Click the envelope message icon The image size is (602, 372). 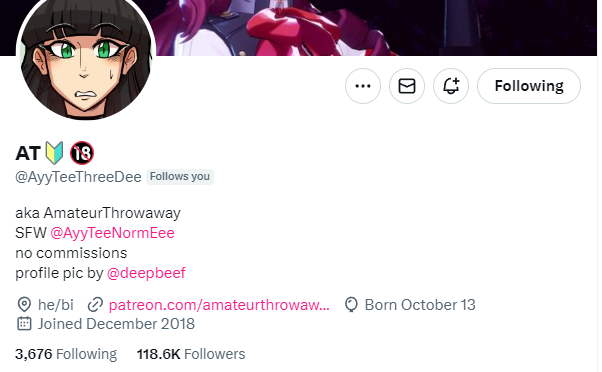click(407, 86)
